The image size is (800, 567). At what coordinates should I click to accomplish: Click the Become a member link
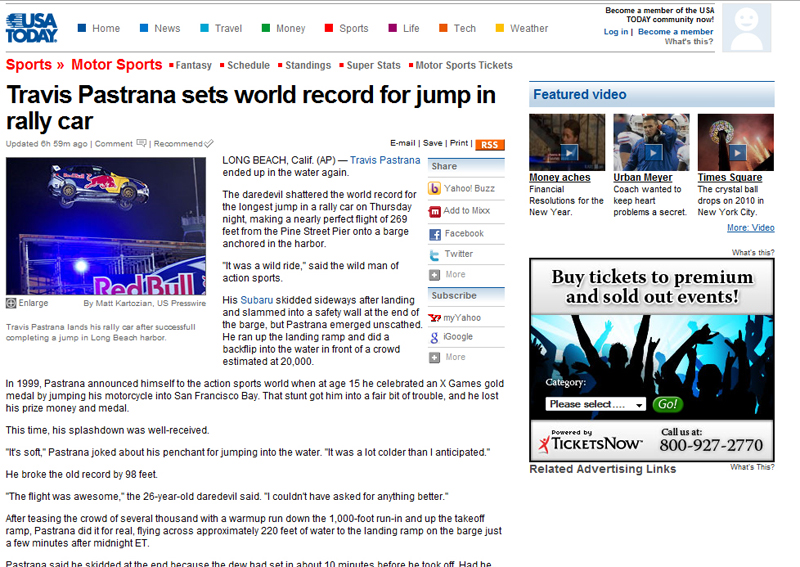tap(676, 32)
